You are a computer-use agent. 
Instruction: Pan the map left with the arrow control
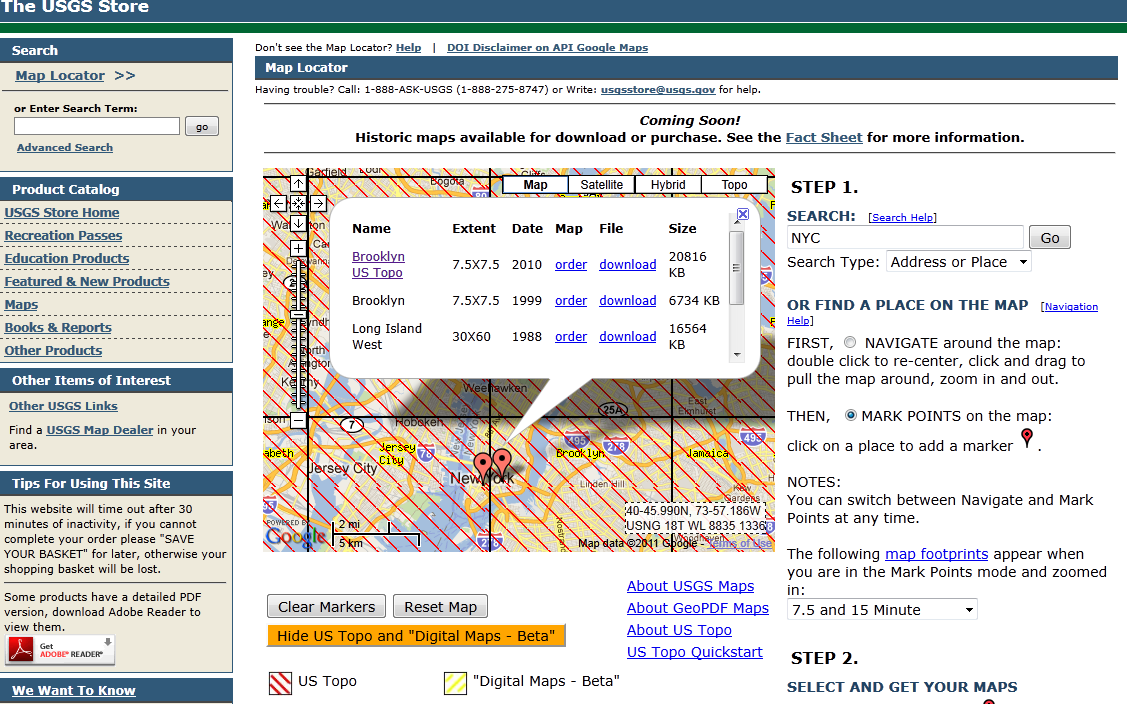[x=279, y=202]
